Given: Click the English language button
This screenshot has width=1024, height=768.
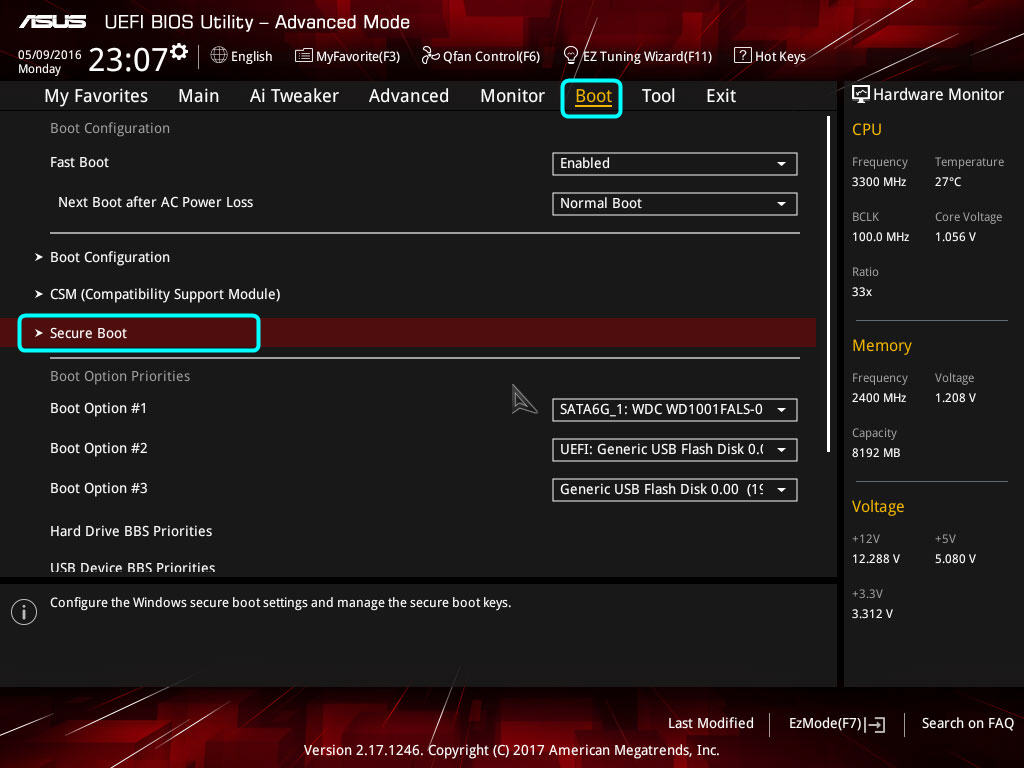Looking at the screenshot, I should 251,56.
